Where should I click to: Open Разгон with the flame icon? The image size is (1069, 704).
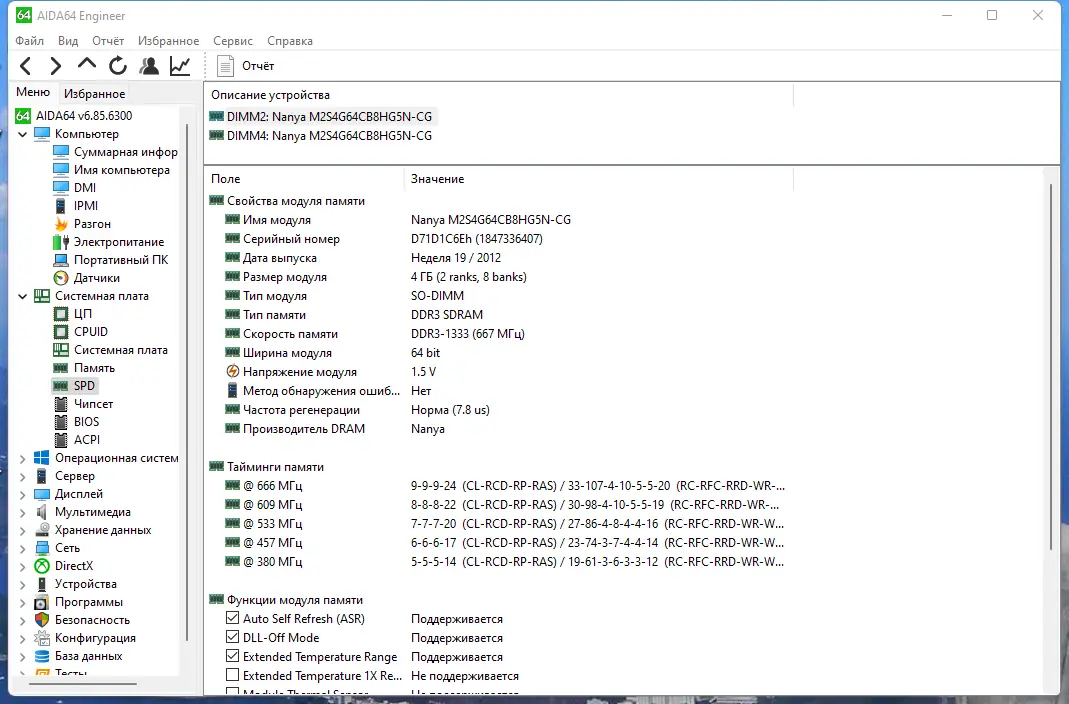click(x=82, y=224)
